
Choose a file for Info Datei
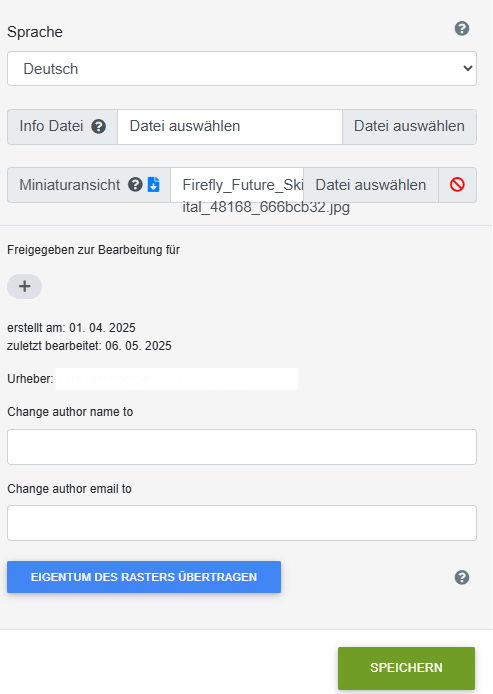click(409, 127)
